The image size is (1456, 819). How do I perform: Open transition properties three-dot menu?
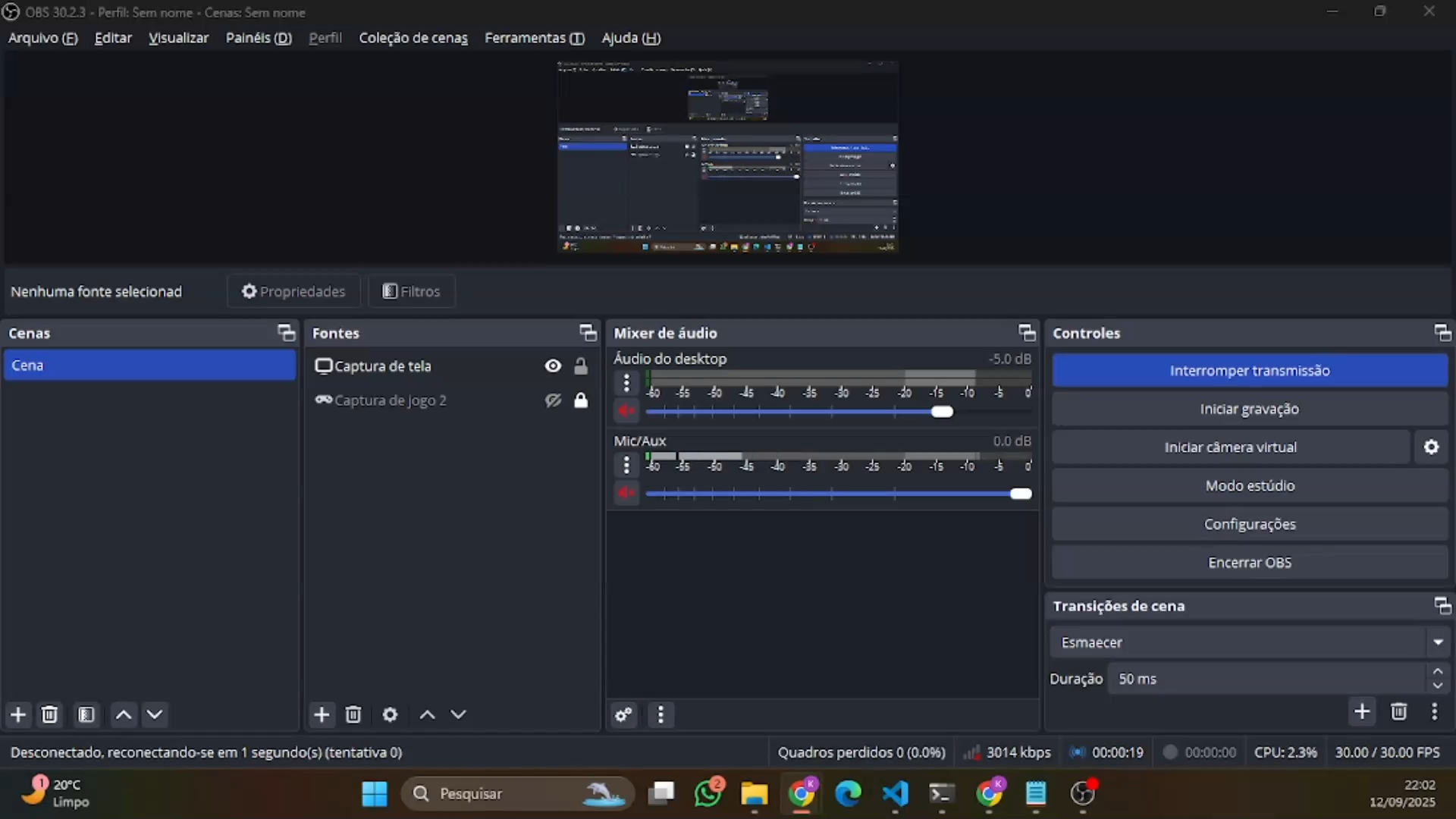pyautogui.click(x=1434, y=711)
